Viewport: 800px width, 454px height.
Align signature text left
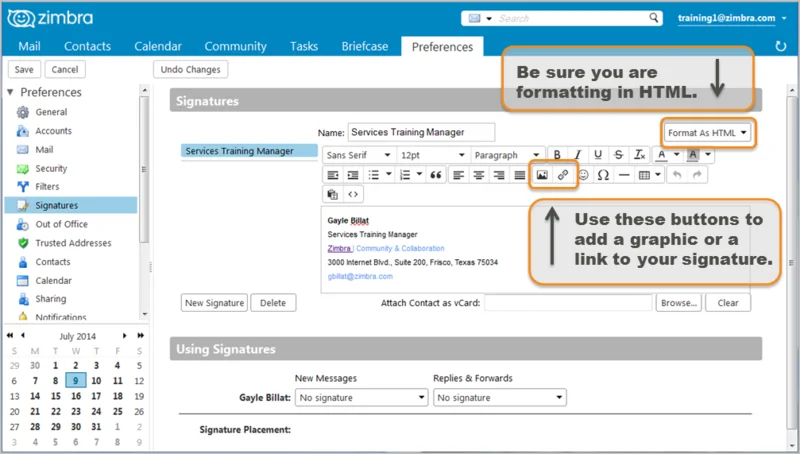click(458, 175)
